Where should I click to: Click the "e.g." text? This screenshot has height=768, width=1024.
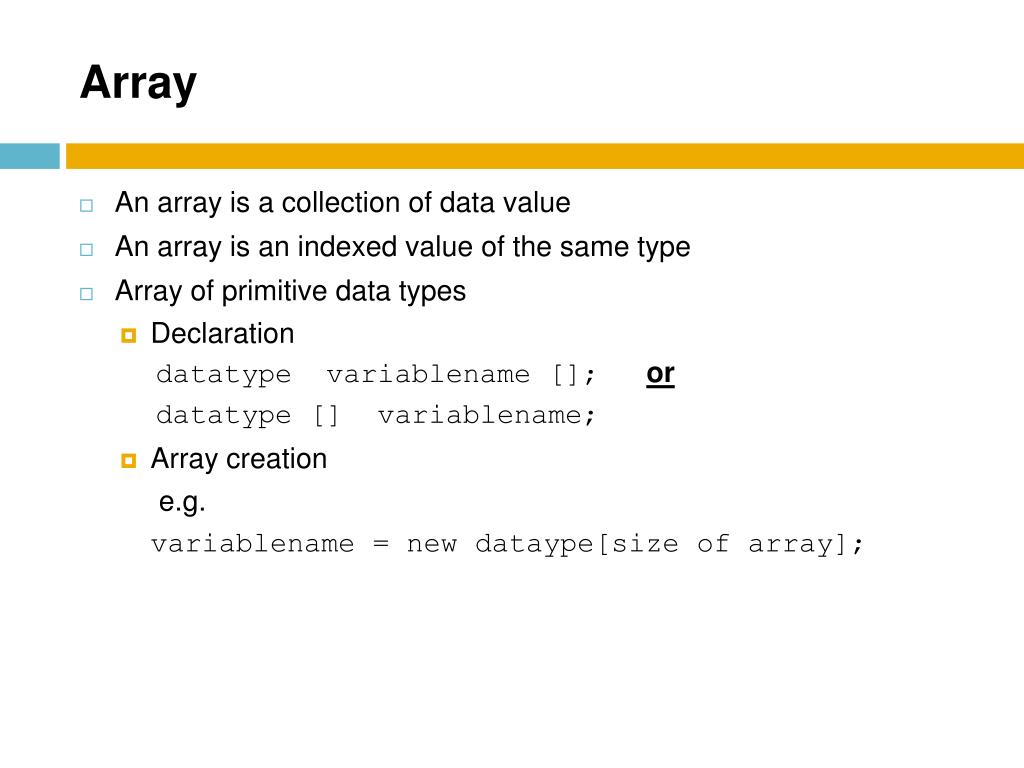click(182, 502)
